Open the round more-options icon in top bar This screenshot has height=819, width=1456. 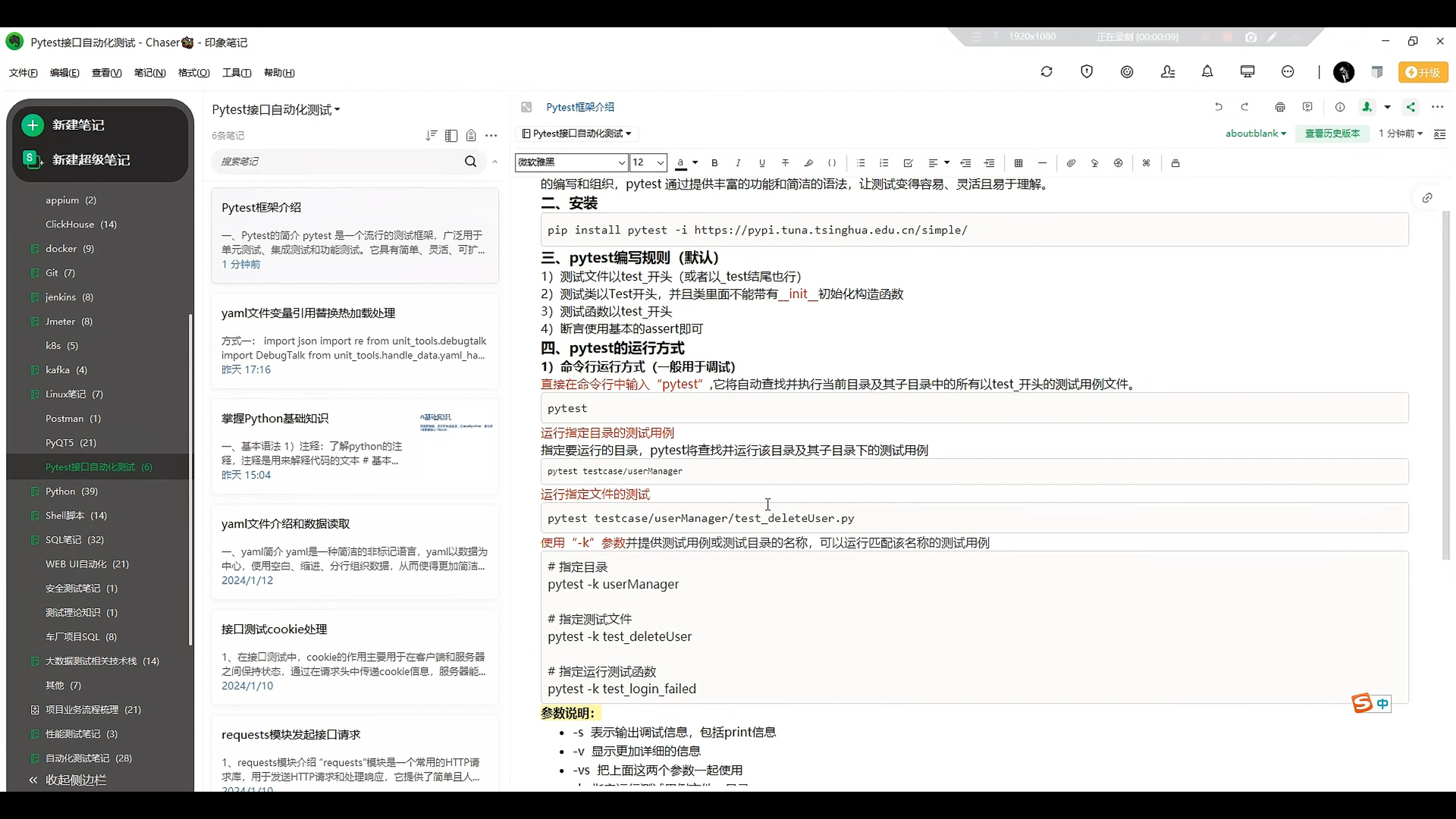click(1288, 72)
